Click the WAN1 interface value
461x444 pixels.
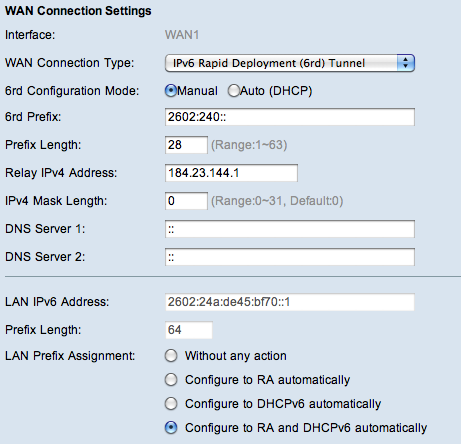[x=182, y=35]
